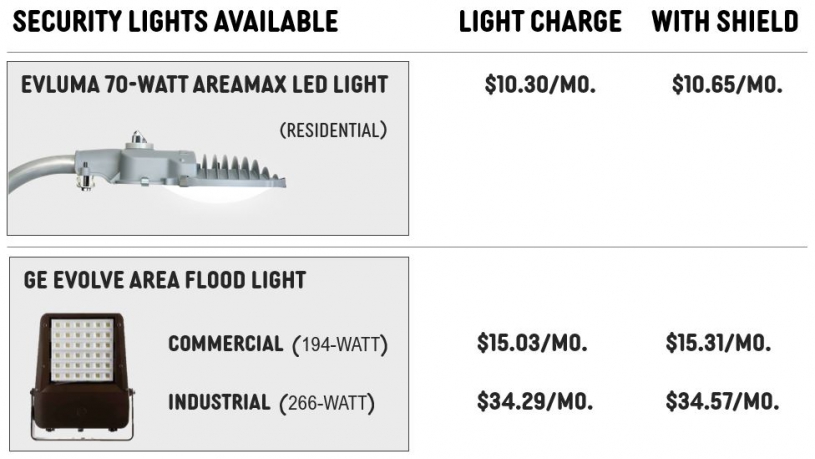Click the Commercial label
Screen dimensions: 815x459
point(226,344)
